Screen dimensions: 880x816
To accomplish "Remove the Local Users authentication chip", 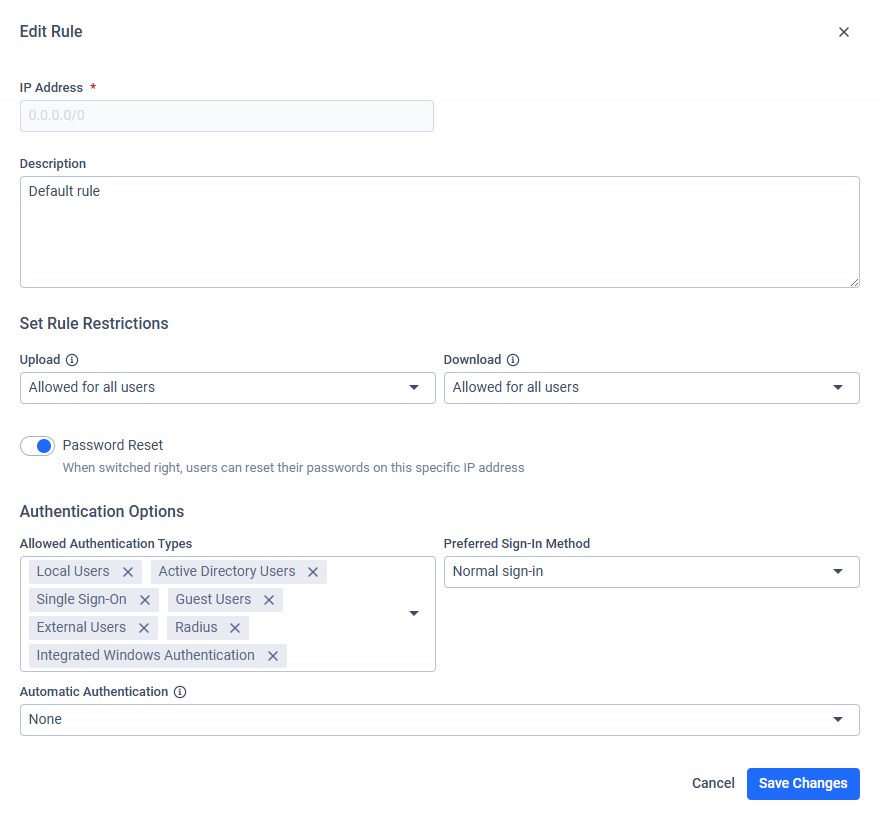I will point(128,572).
